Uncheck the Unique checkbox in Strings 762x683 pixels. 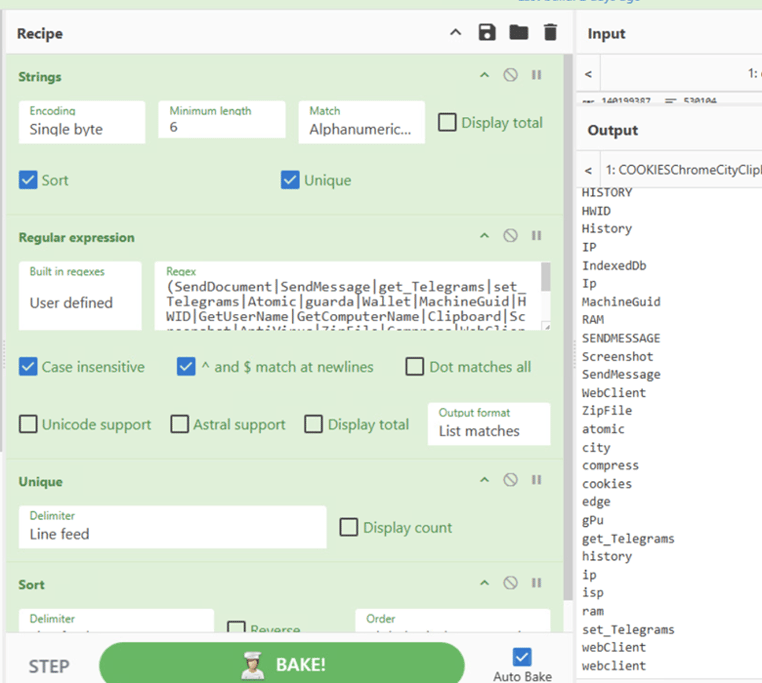[290, 180]
